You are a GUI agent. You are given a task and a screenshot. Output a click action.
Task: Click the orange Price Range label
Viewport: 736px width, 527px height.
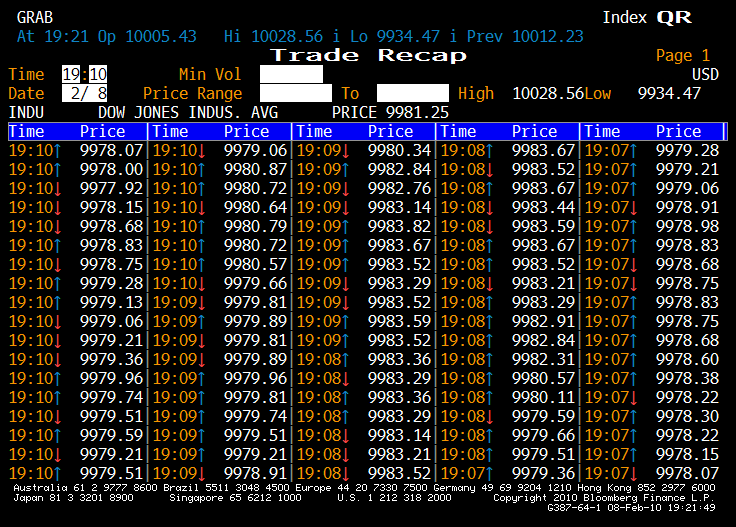click(x=192, y=93)
